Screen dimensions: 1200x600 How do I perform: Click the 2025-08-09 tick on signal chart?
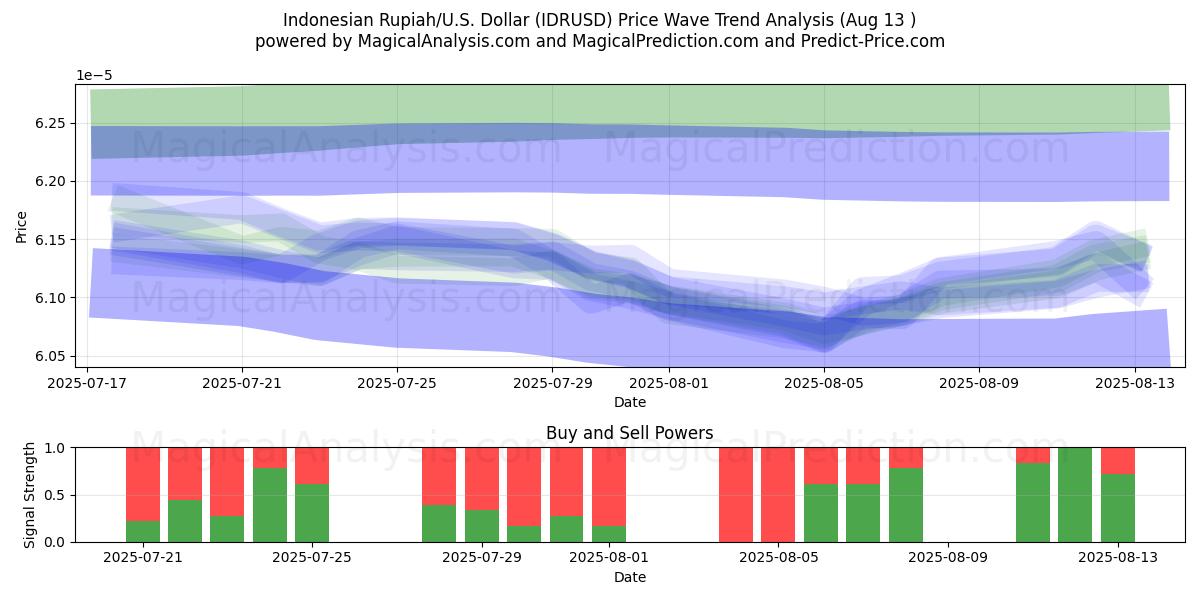(x=948, y=557)
